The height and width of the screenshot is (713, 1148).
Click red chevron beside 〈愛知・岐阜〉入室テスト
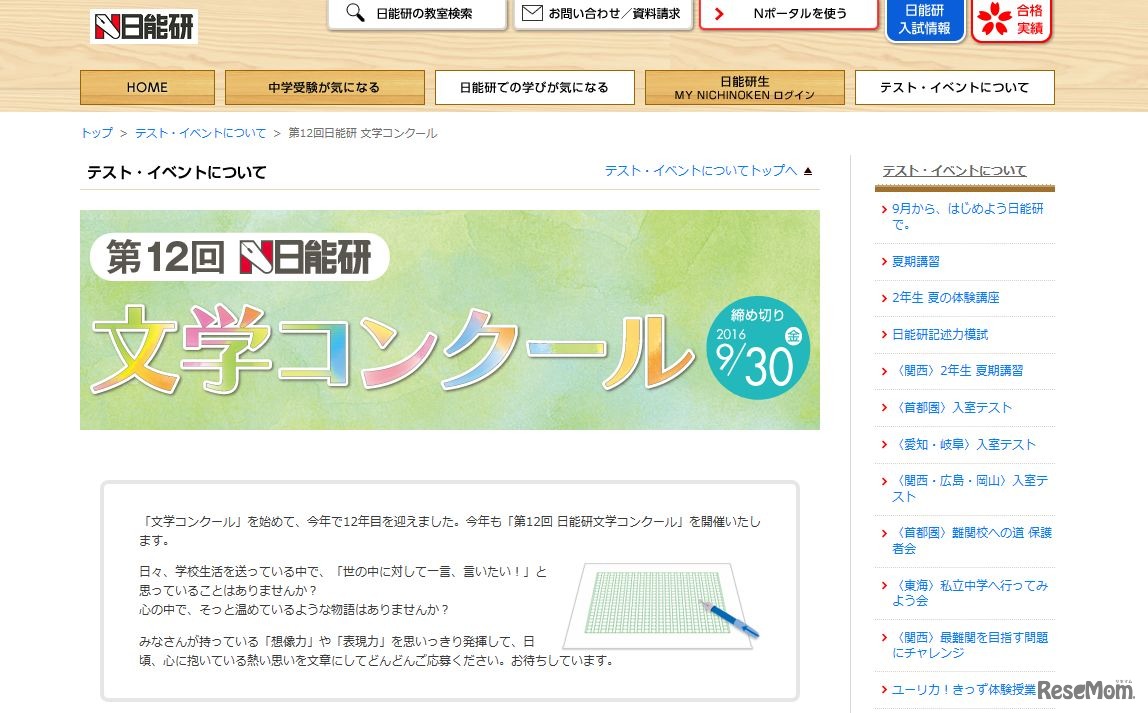click(x=884, y=444)
